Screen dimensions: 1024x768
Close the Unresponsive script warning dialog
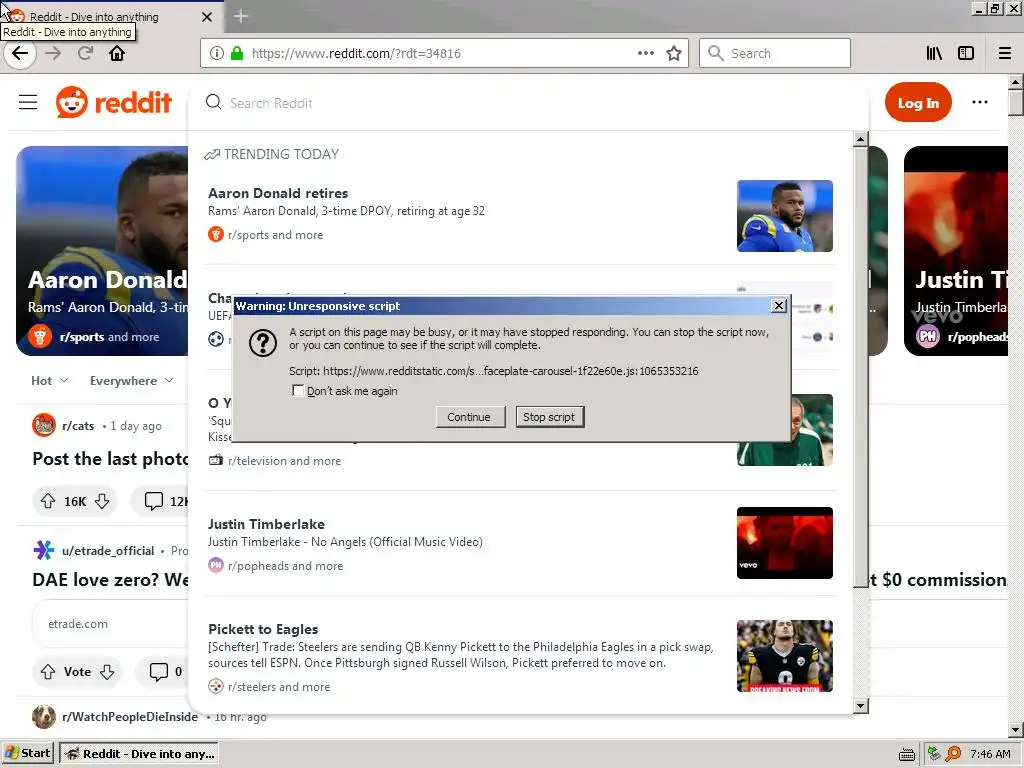778,306
